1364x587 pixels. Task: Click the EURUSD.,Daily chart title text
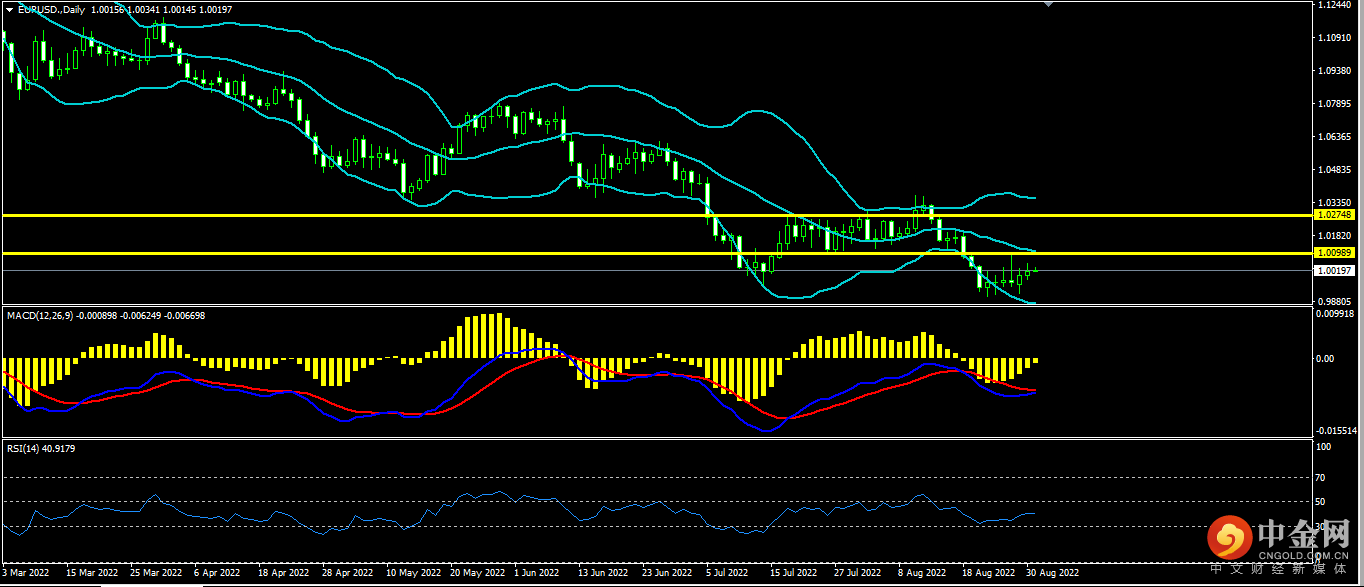52,8
